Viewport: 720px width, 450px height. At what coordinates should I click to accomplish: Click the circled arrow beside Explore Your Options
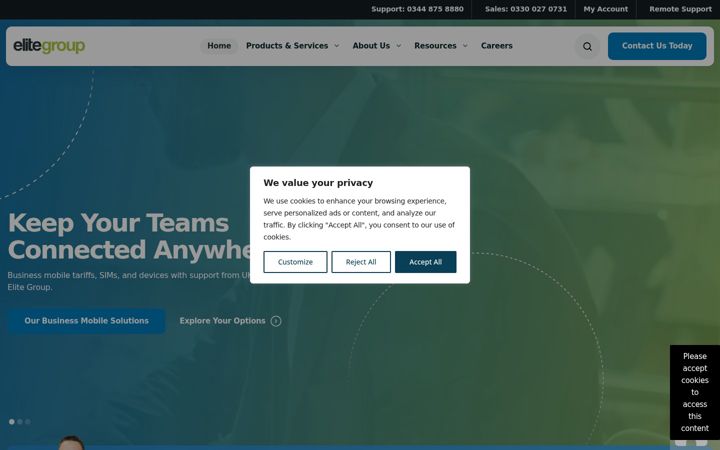(x=276, y=321)
